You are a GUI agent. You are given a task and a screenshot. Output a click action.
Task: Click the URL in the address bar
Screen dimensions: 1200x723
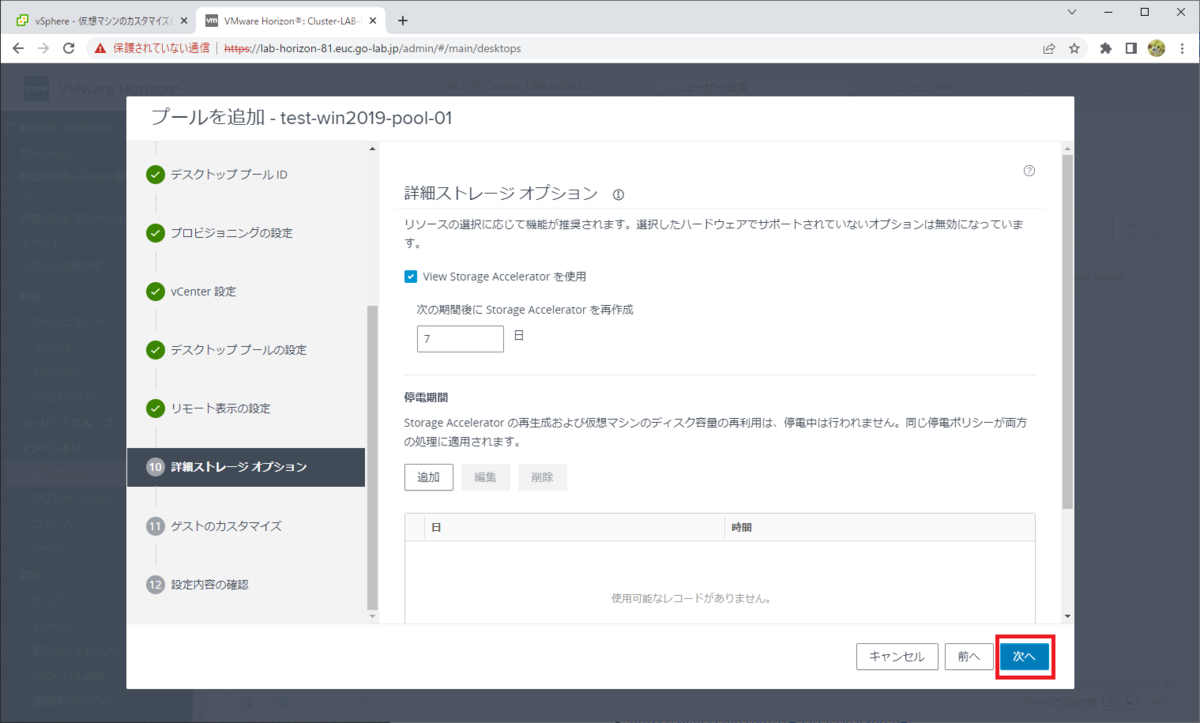click(x=372, y=48)
